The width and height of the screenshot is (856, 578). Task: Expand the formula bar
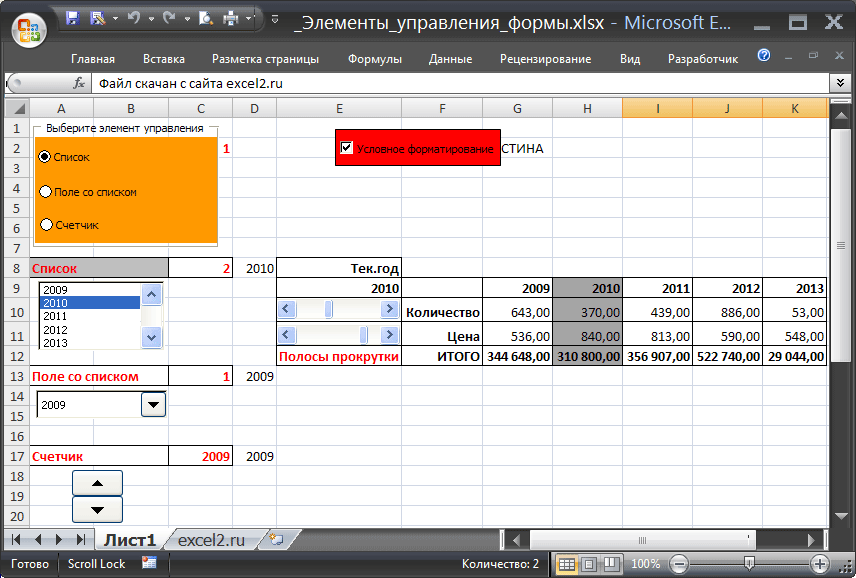click(x=841, y=84)
